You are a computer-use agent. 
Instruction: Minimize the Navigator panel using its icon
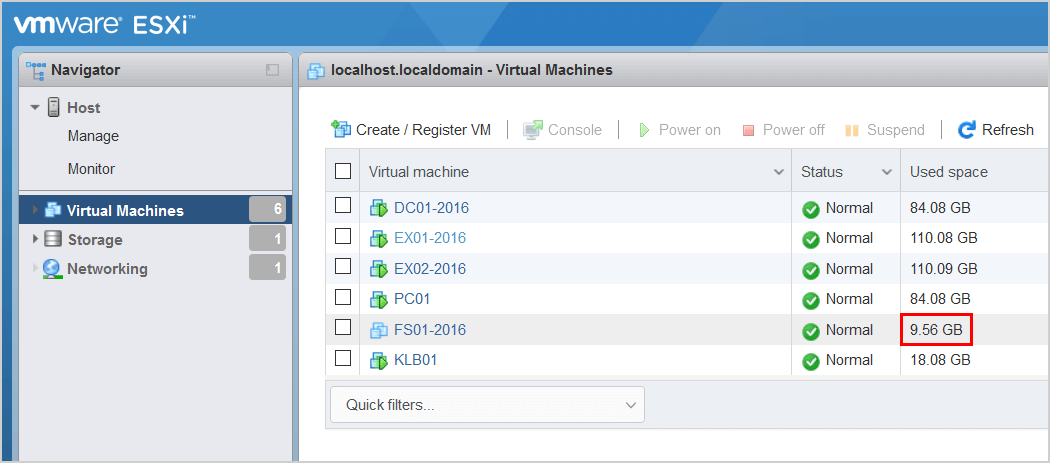pyautogui.click(x=272, y=70)
